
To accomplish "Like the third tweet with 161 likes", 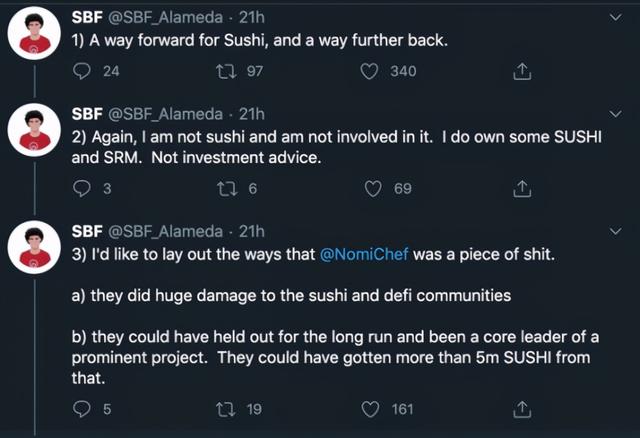I will click(370, 408).
